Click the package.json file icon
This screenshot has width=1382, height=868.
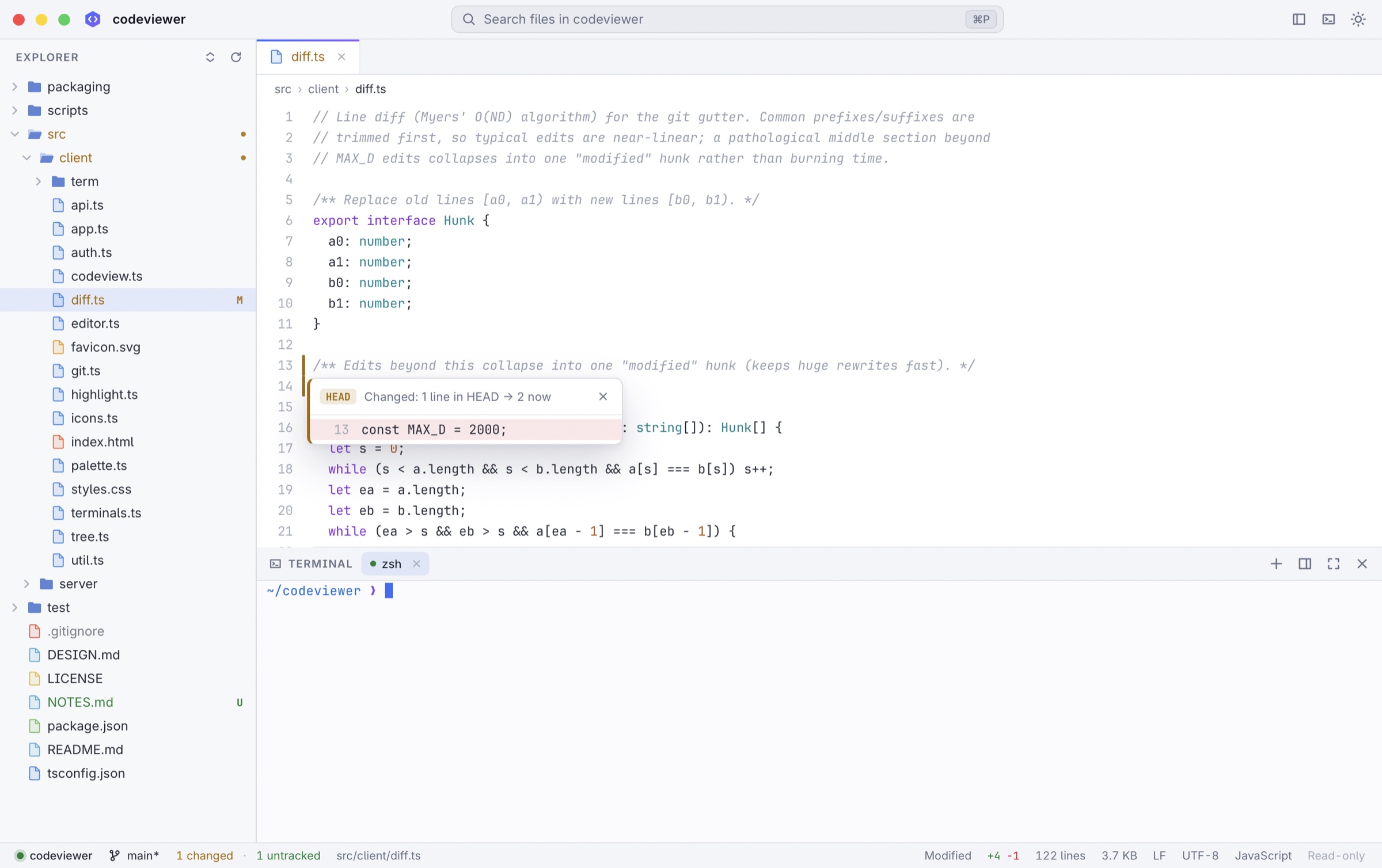(35, 726)
